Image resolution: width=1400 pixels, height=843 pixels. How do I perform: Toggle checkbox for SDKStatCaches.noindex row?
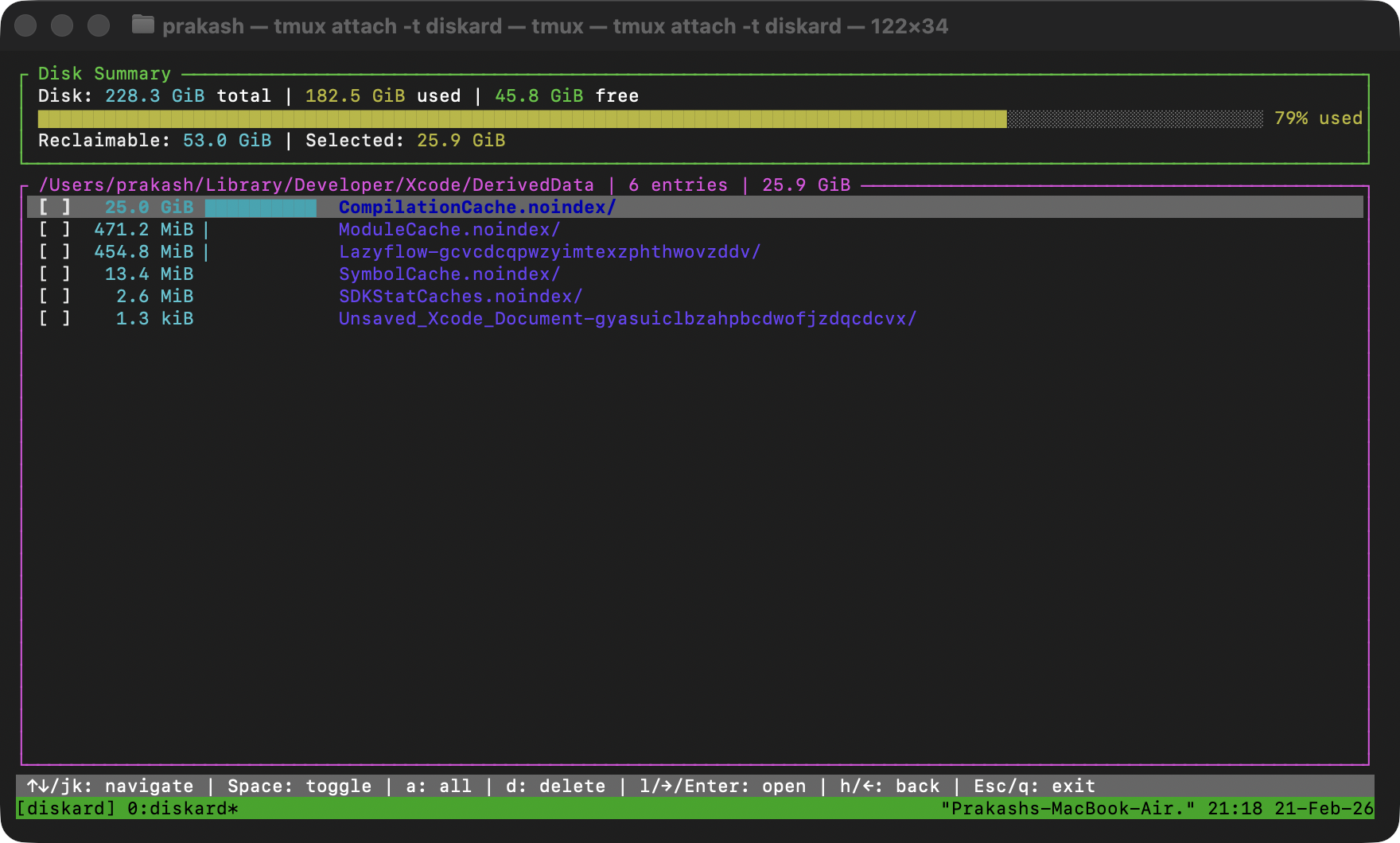[x=55, y=296]
